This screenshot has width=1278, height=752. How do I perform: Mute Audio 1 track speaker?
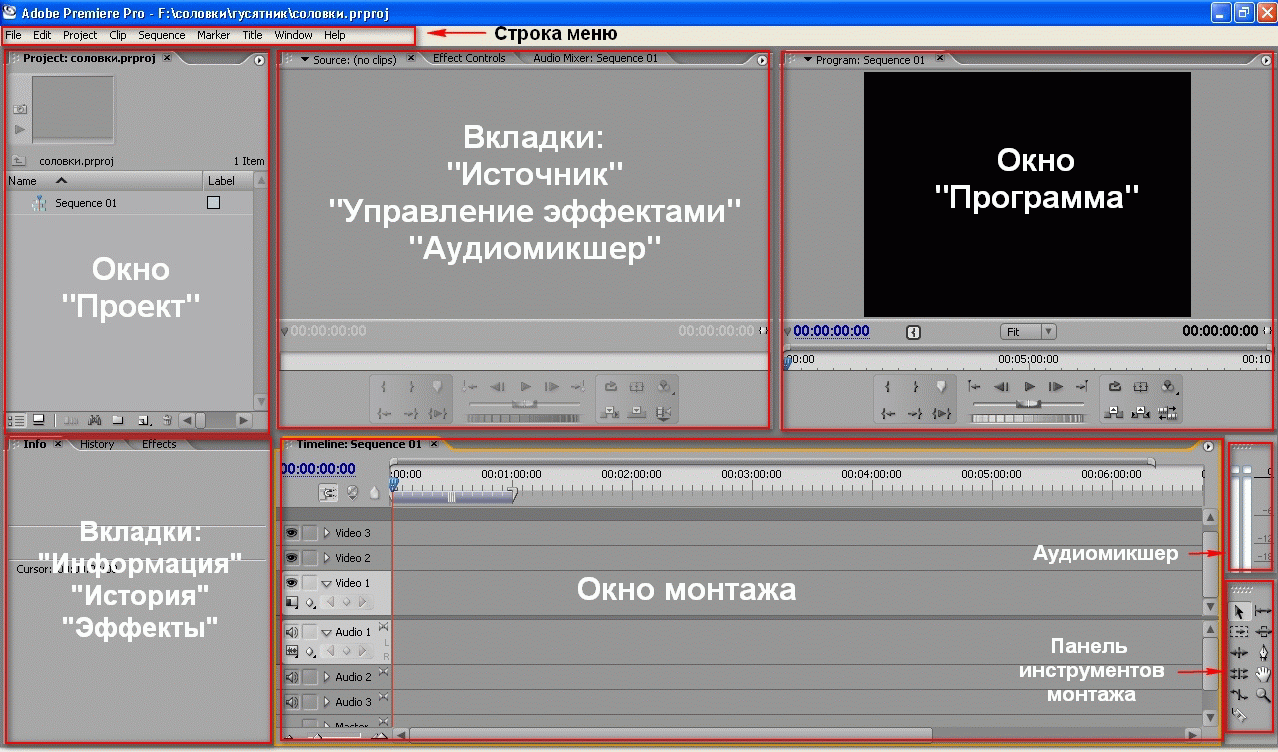click(x=292, y=632)
